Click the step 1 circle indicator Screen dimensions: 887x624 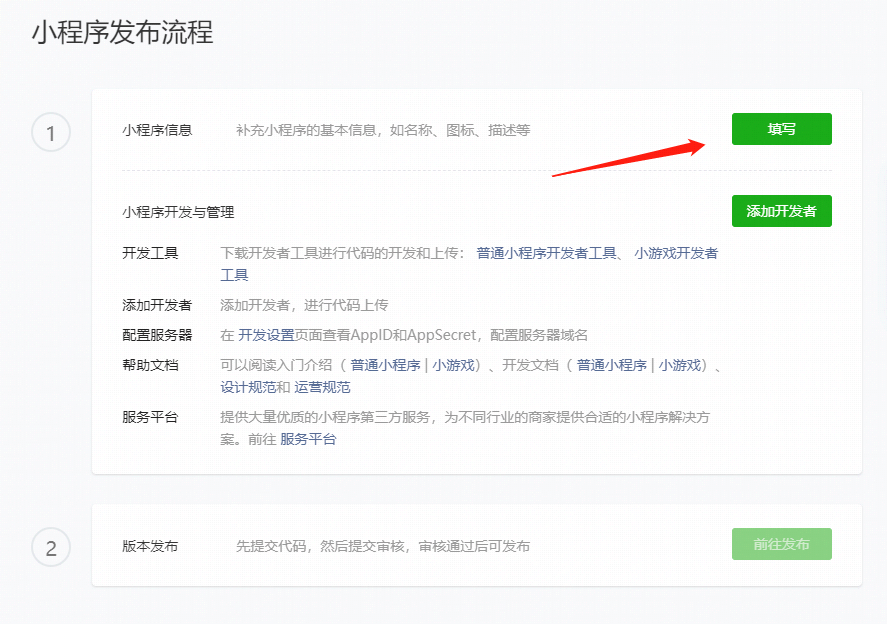(51, 133)
